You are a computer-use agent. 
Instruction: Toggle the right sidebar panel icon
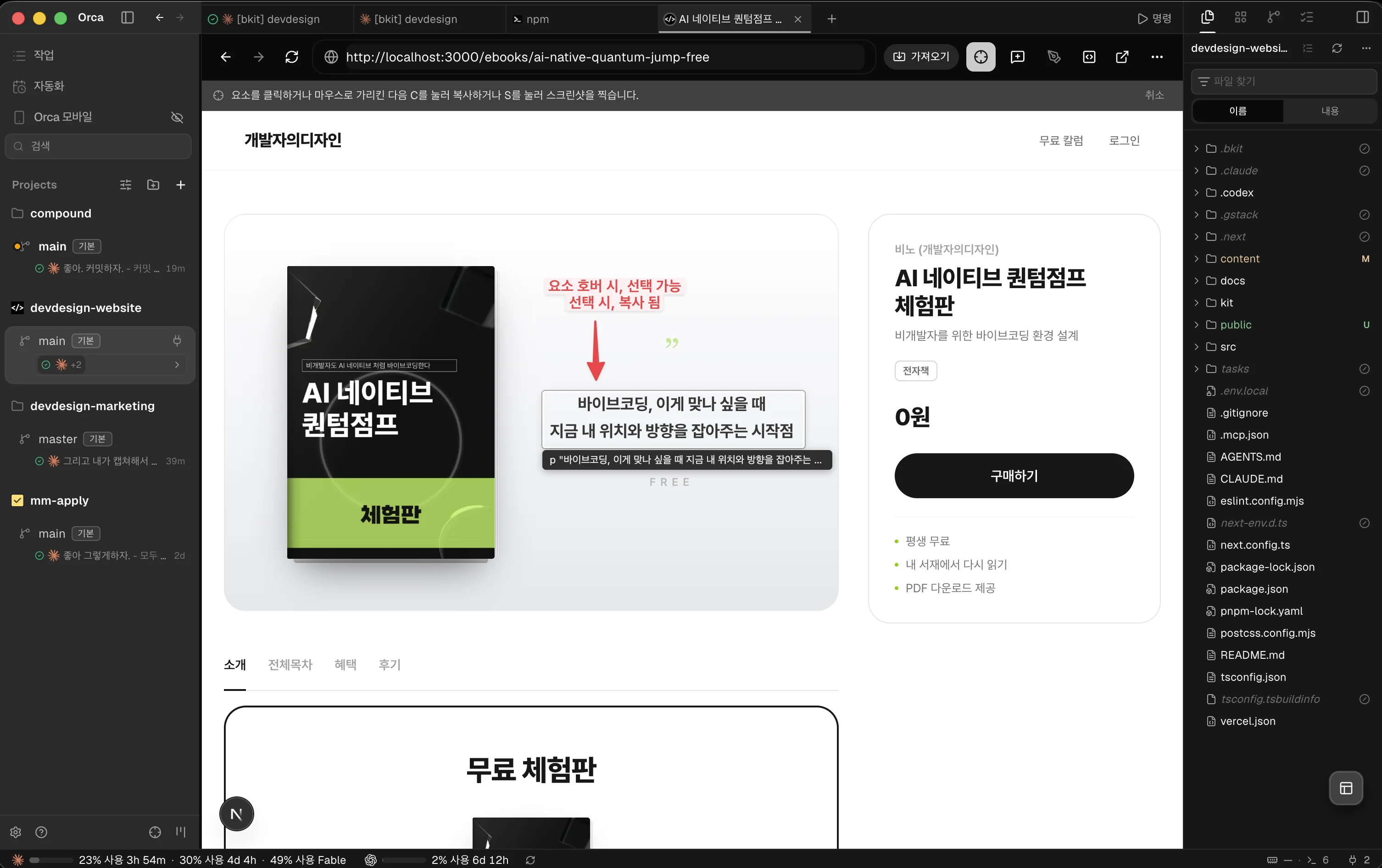coord(1362,17)
